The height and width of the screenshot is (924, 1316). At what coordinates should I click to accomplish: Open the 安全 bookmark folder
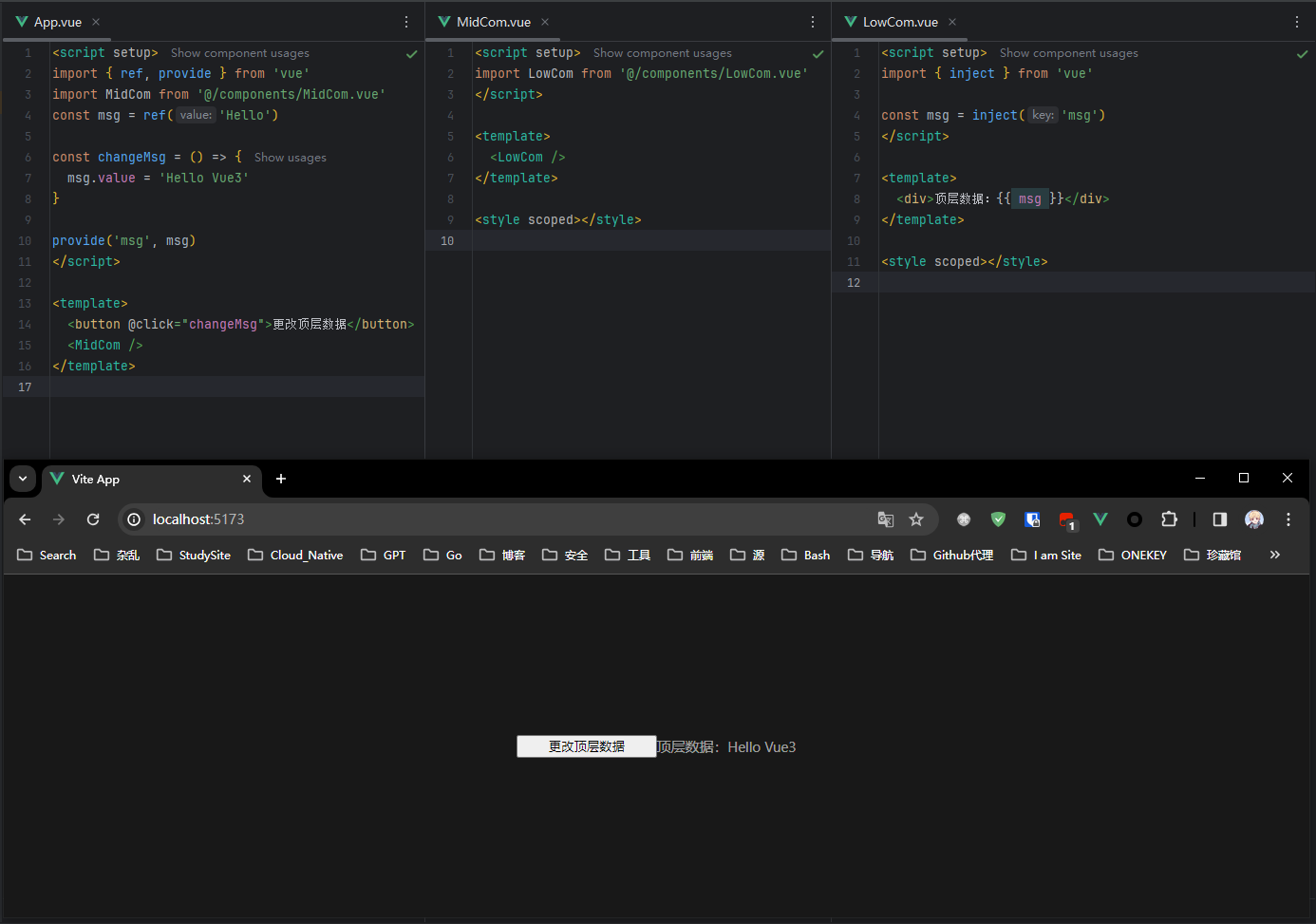pos(565,555)
